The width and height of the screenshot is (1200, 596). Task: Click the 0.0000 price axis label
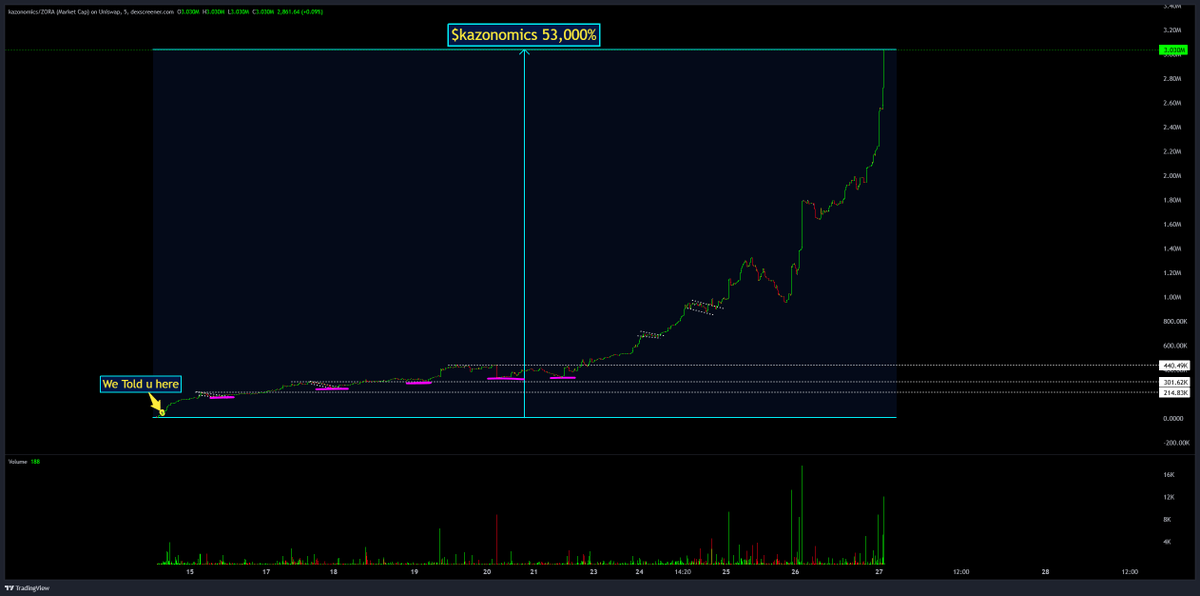(1172, 418)
